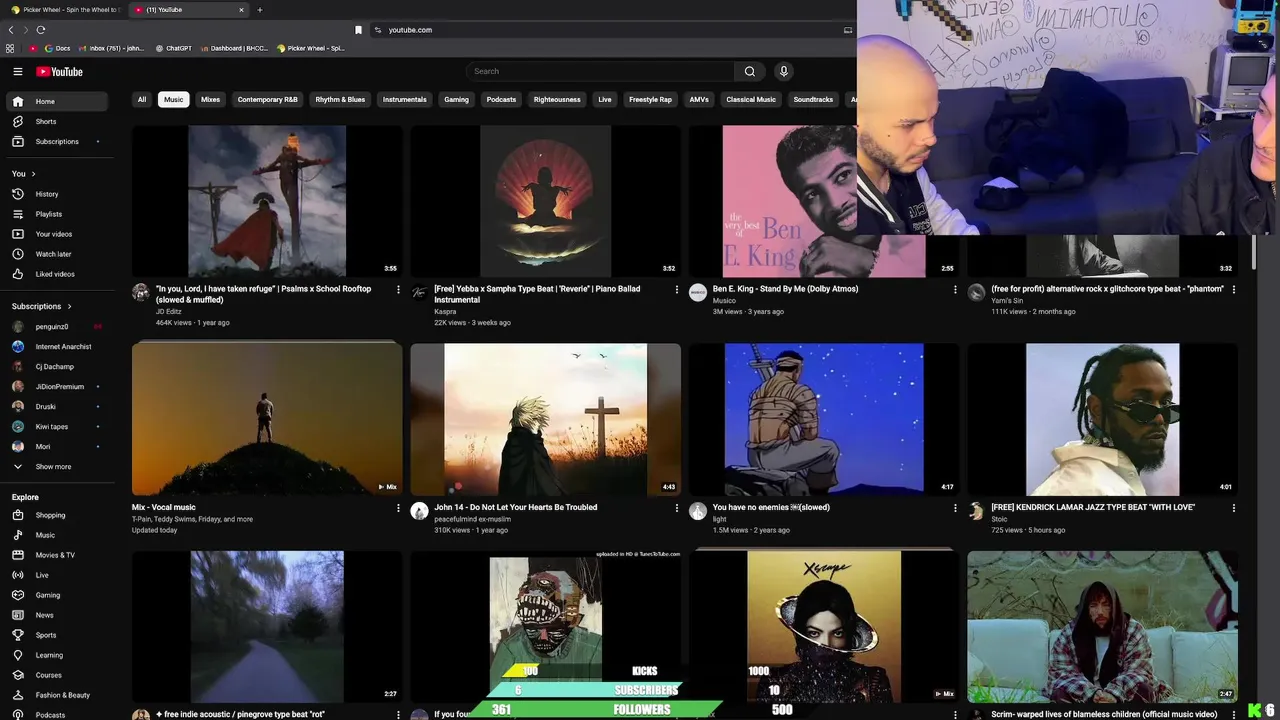This screenshot has height=720, width=1280.
Task: Click the JD Editz channel name
Action: point(167,312)
